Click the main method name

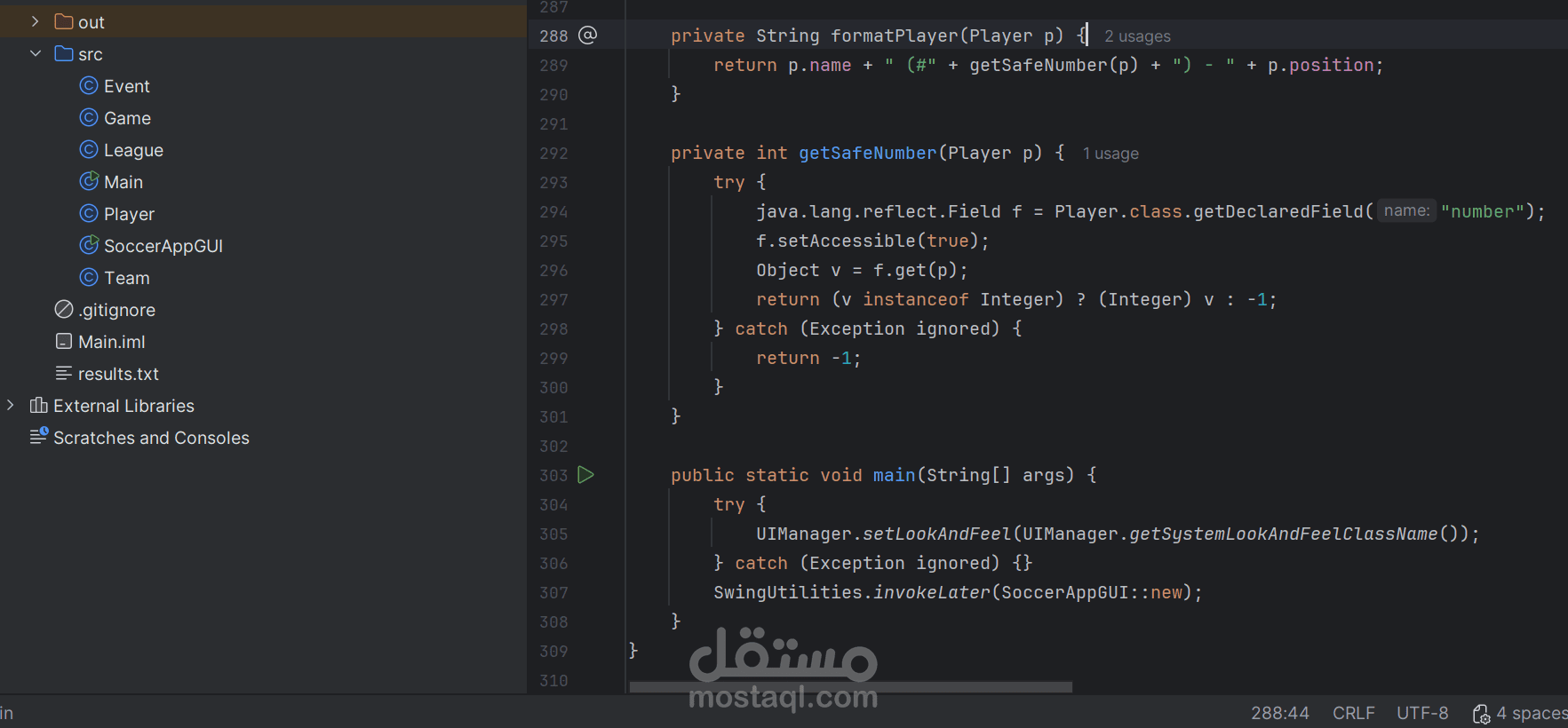894,475
